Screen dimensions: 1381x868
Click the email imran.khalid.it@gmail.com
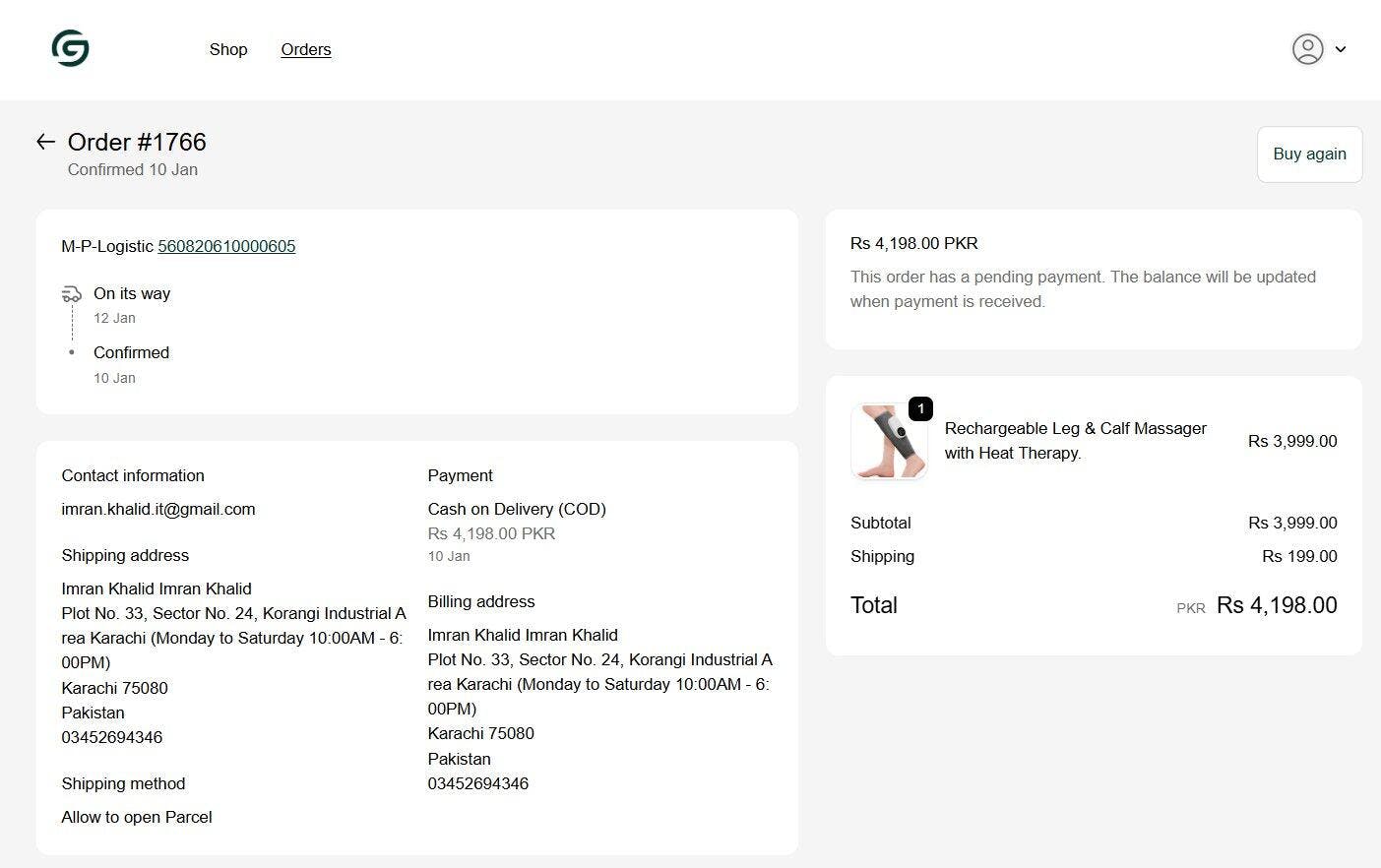tap(158, 509)
